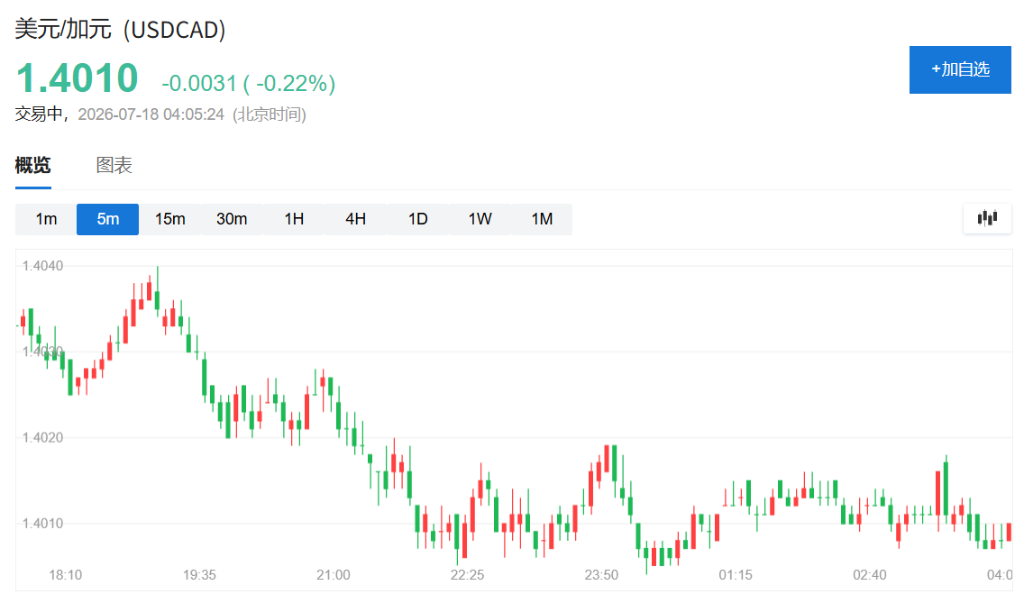Select the 15m interval

tap(170, 219)
